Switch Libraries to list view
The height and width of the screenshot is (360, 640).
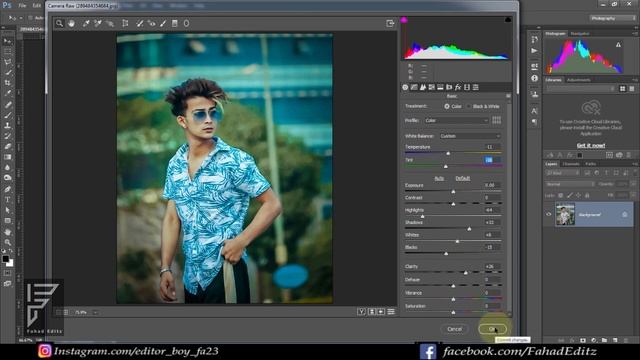(x=632, y=89)
